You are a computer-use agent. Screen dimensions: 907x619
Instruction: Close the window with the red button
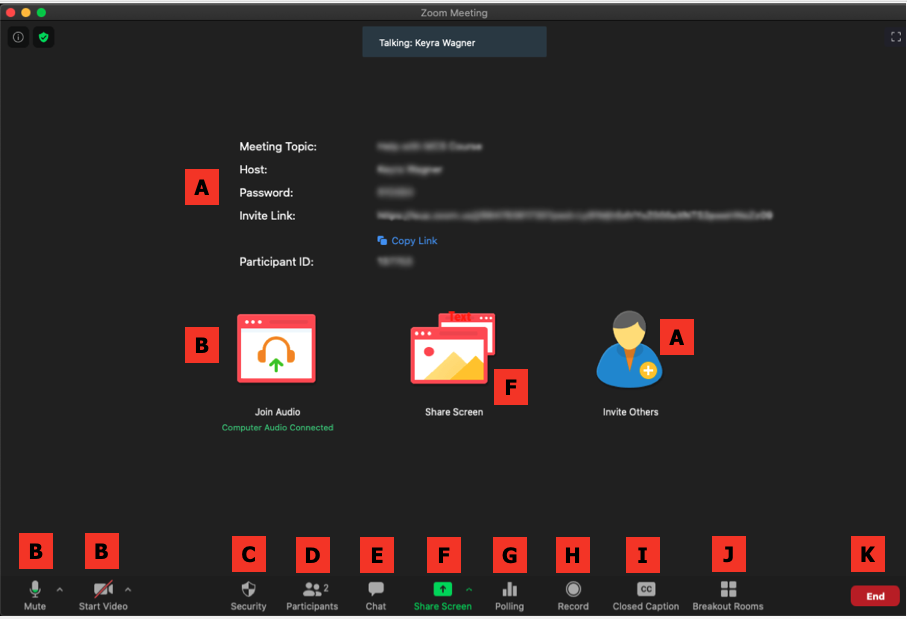(x=10, y=12)
